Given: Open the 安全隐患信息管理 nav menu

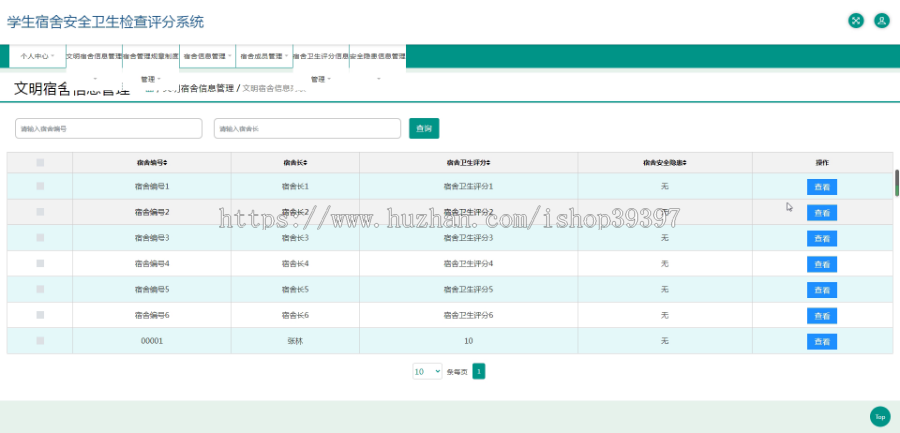Looking at the screenshot, I should pyautogui.click(x=378, y=56).
